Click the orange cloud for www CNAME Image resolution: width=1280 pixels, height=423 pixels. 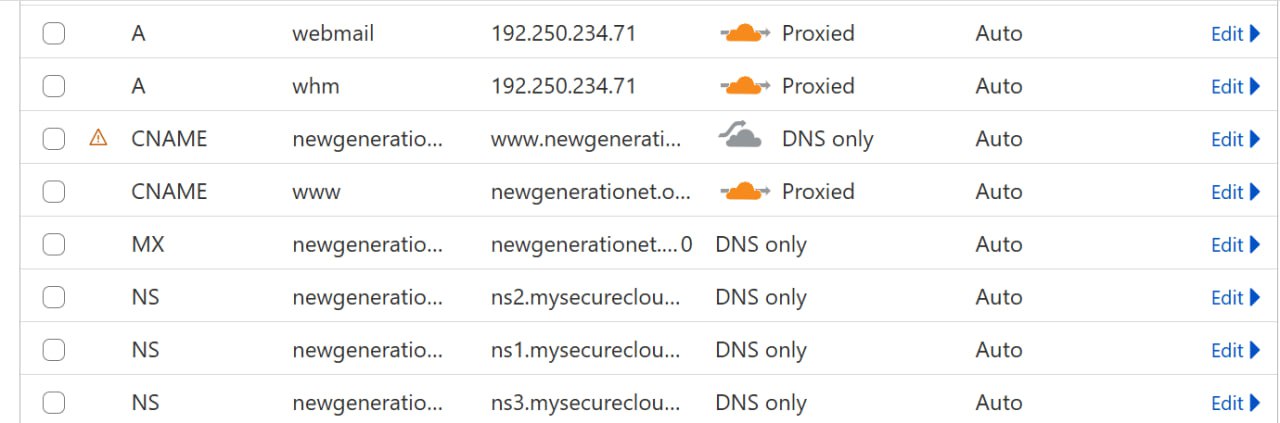745,191
